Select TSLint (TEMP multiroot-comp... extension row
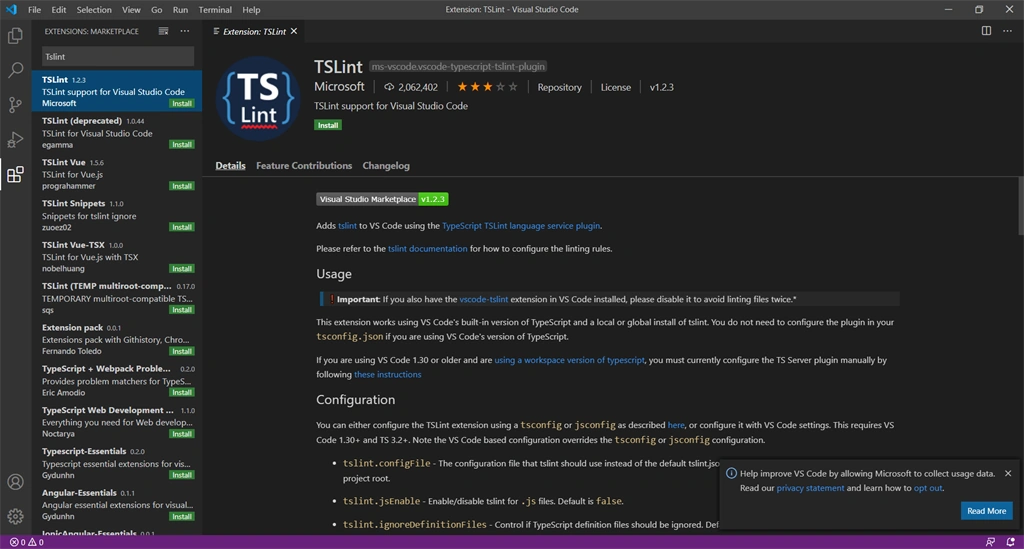The height and width of the screenshot is (549, 1024). click(x=117, y=298)
